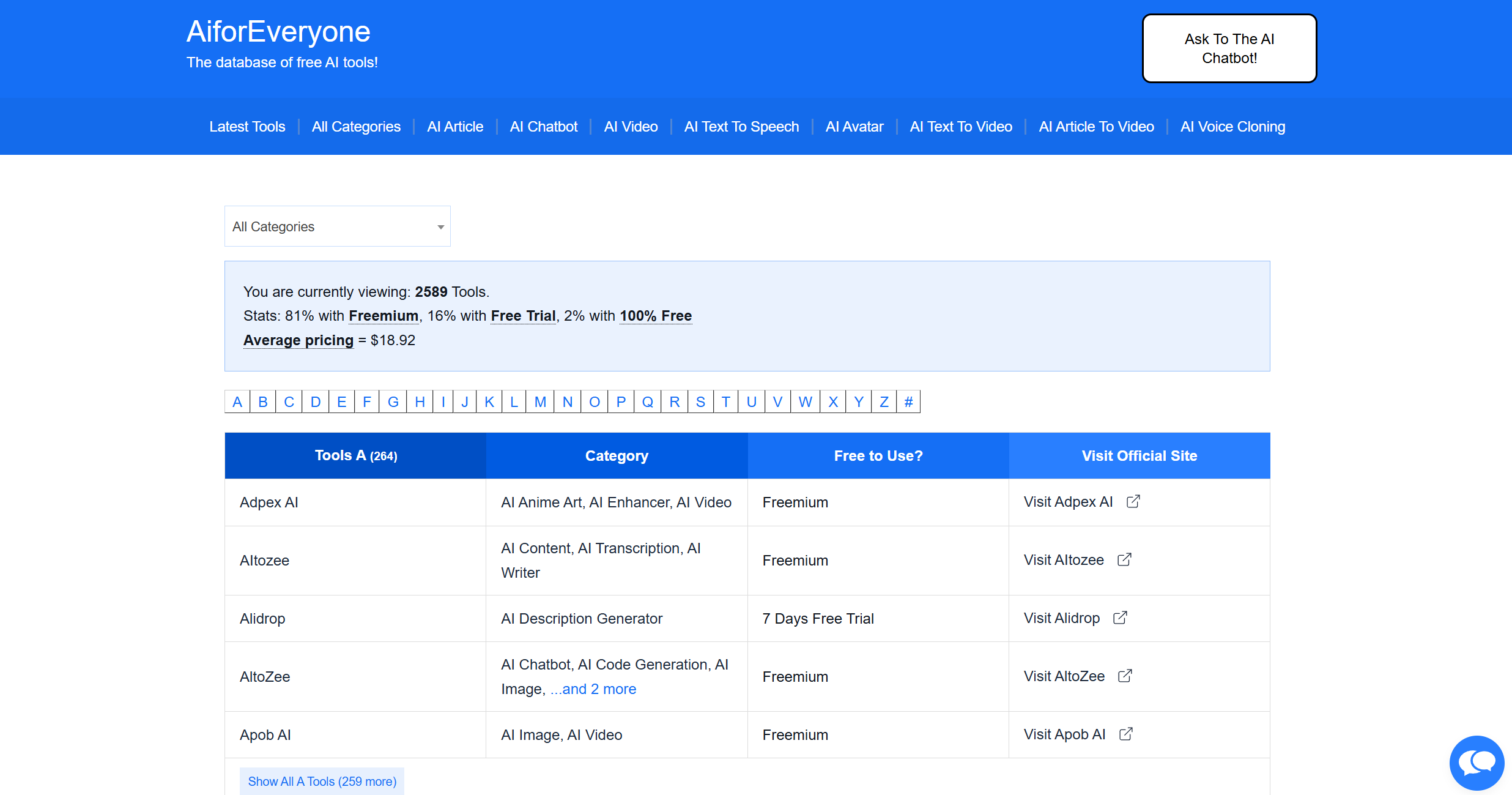The height and width of the screenshot is (795, 1512).
Task: Click Visit Apob AI link text
Action: pos(1064,734)
